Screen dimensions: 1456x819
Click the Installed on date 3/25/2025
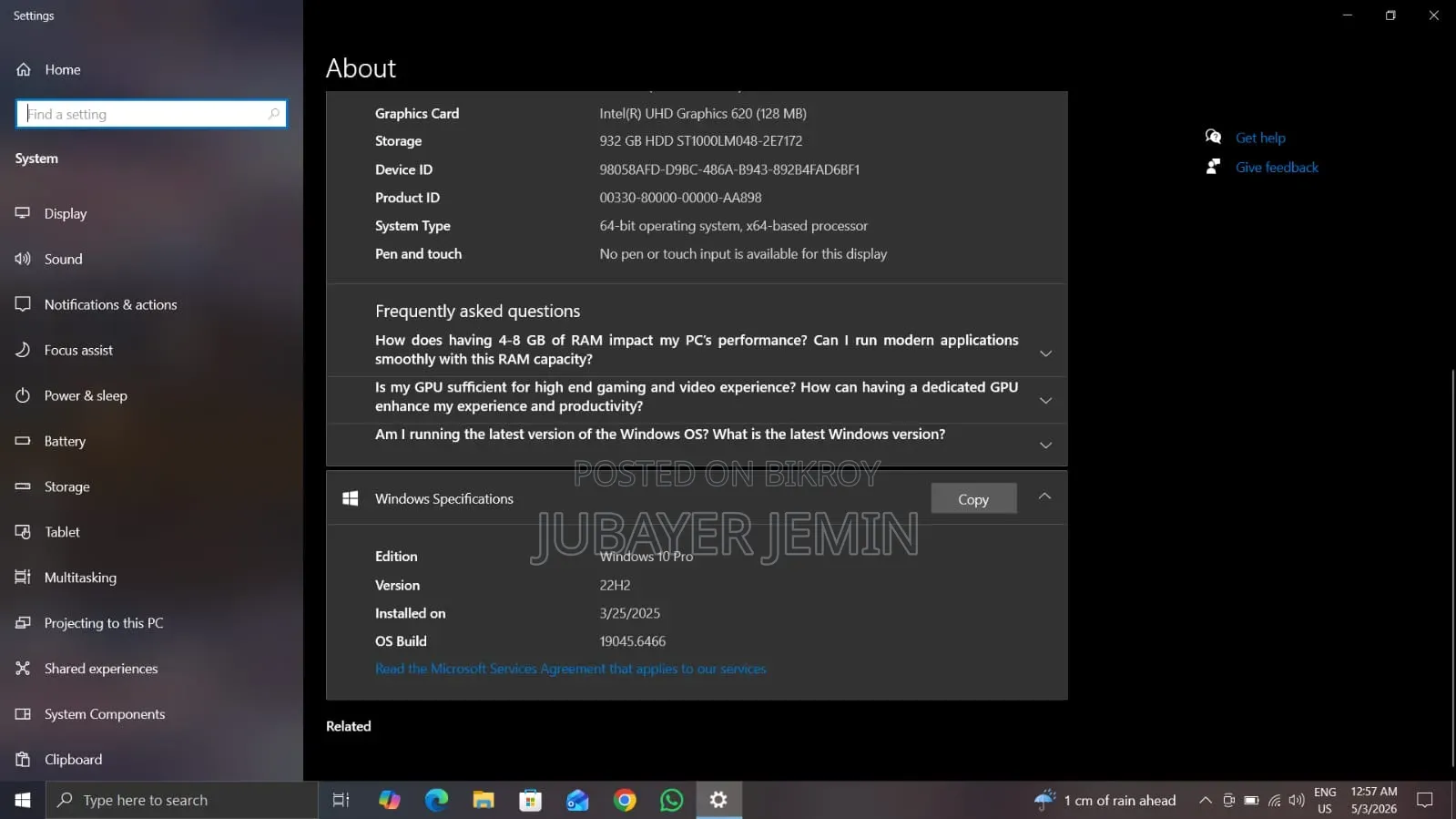click(x=629, y=613)
